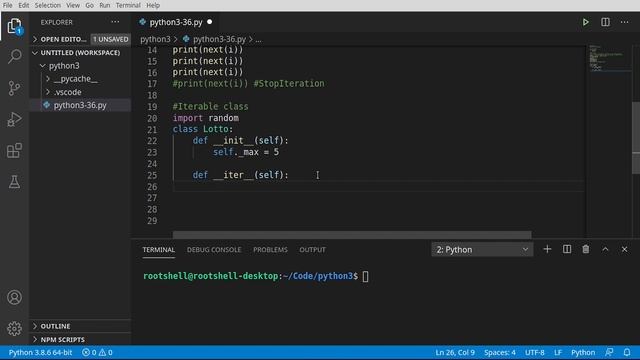Open the Terminal menu

(128, 5)
